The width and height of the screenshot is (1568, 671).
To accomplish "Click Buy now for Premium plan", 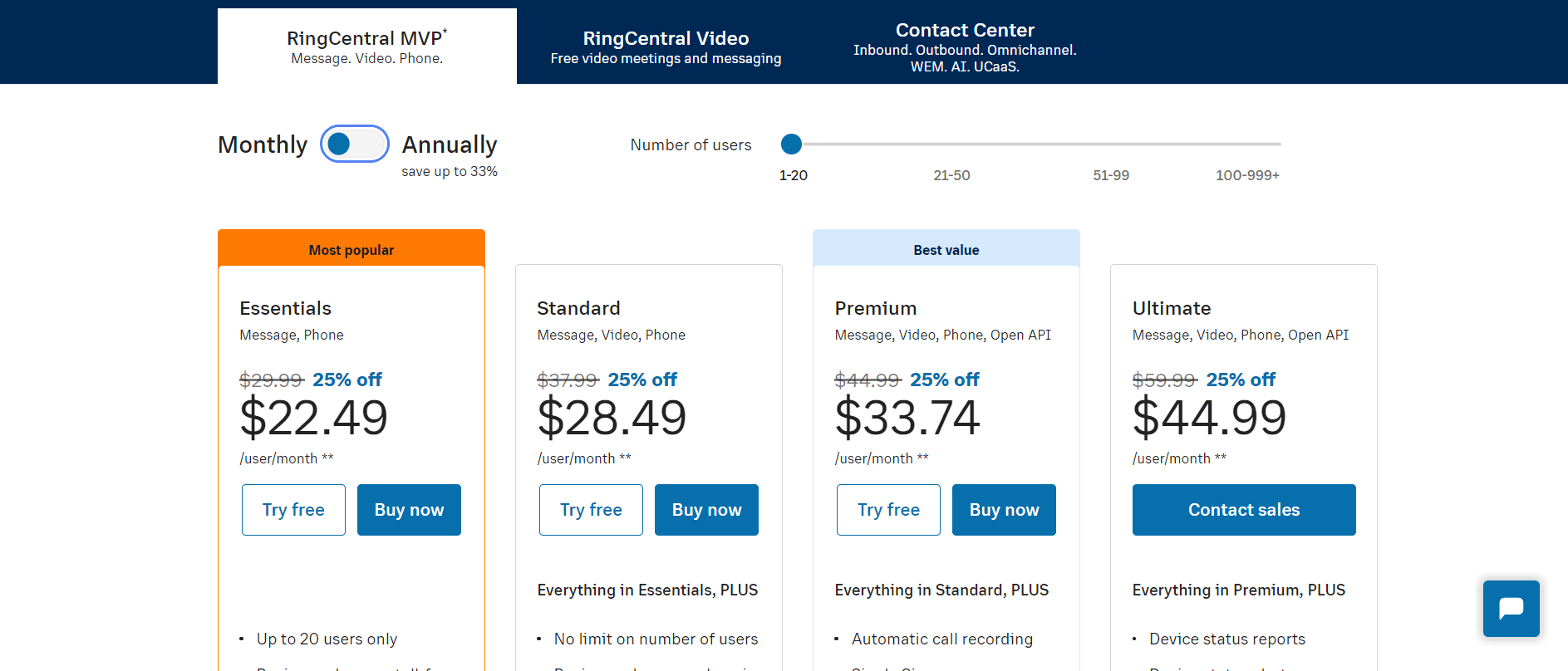I will [x=1004, y=510].
